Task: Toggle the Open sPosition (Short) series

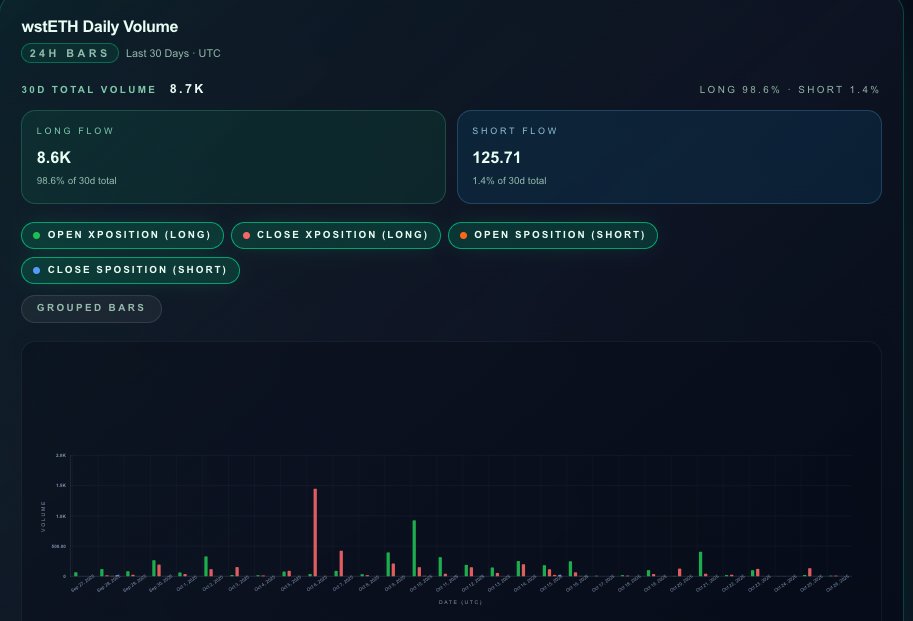Action: [553, 235]
